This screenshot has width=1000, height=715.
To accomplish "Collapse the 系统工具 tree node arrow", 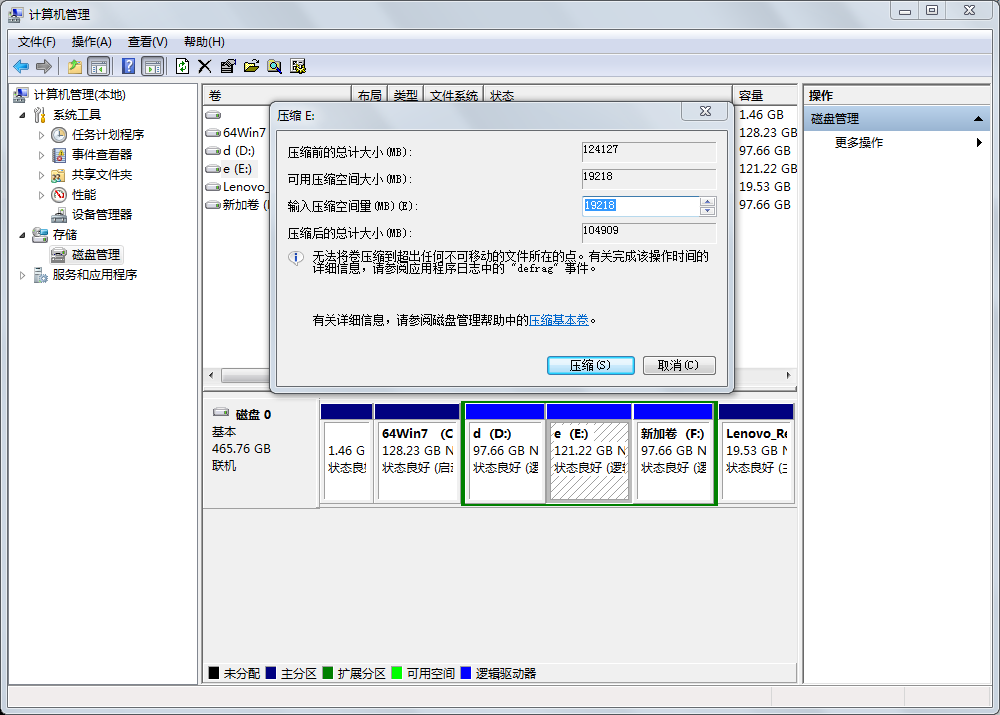I will pos(23,115).
